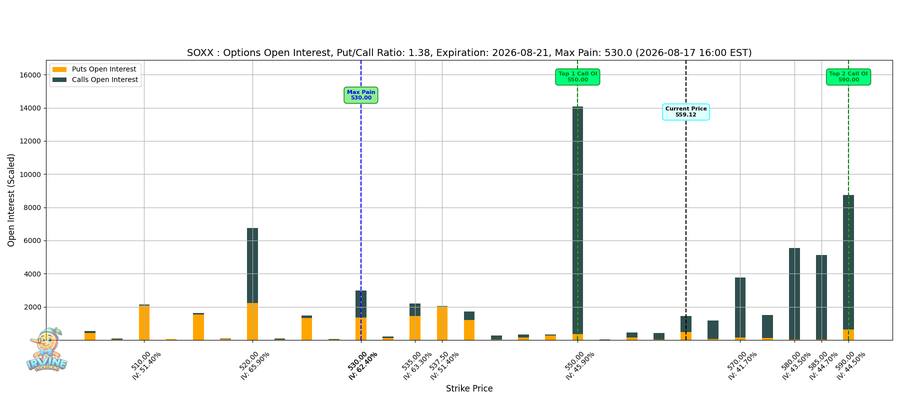Click the Top 2 Call OI 590.00 label
The height and width of the screenshot is (400, 900).
[x=848, y=77]
